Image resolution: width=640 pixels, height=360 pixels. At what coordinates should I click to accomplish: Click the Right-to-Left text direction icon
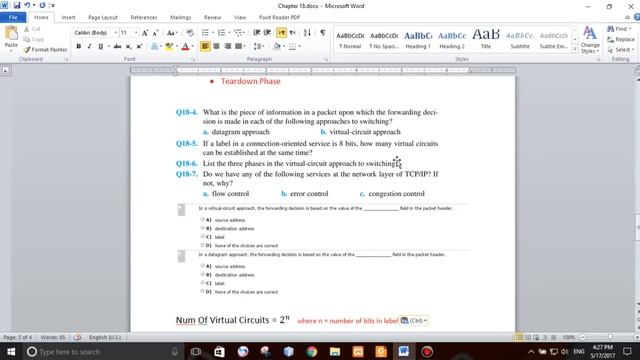(293, 33)
